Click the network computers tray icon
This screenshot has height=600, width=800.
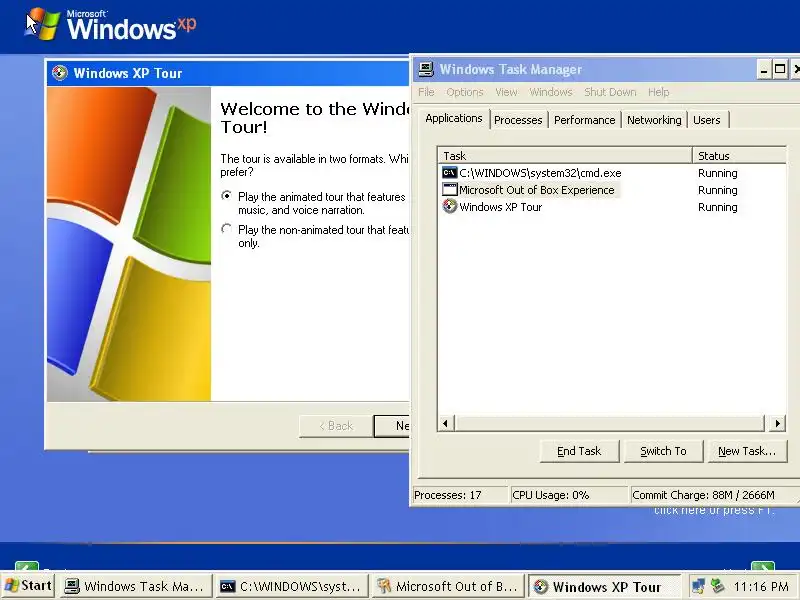698,586
